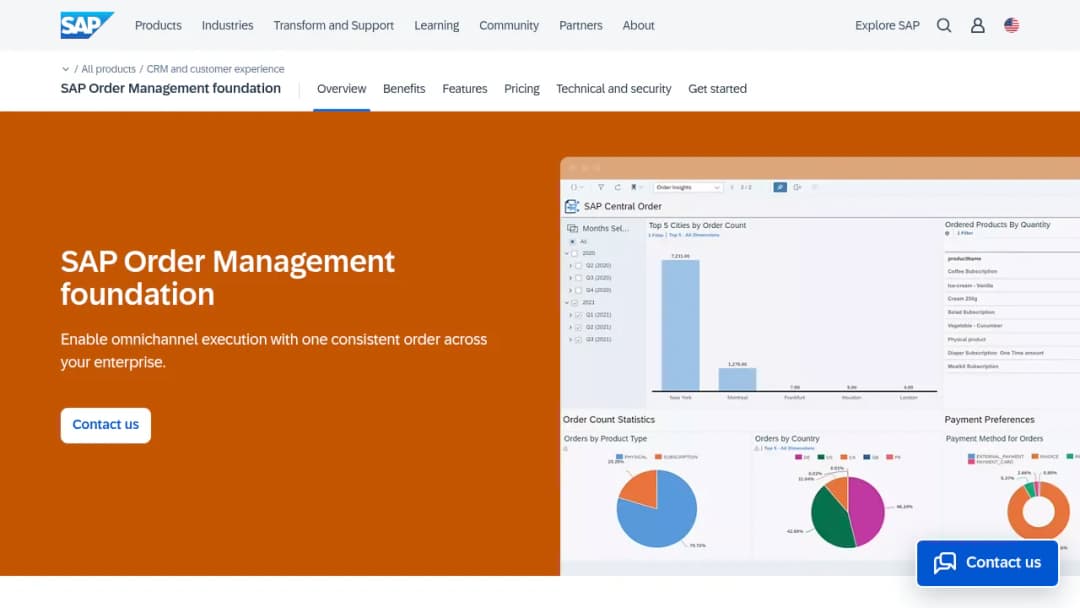Switch to the Features tab

click(465, 89)
